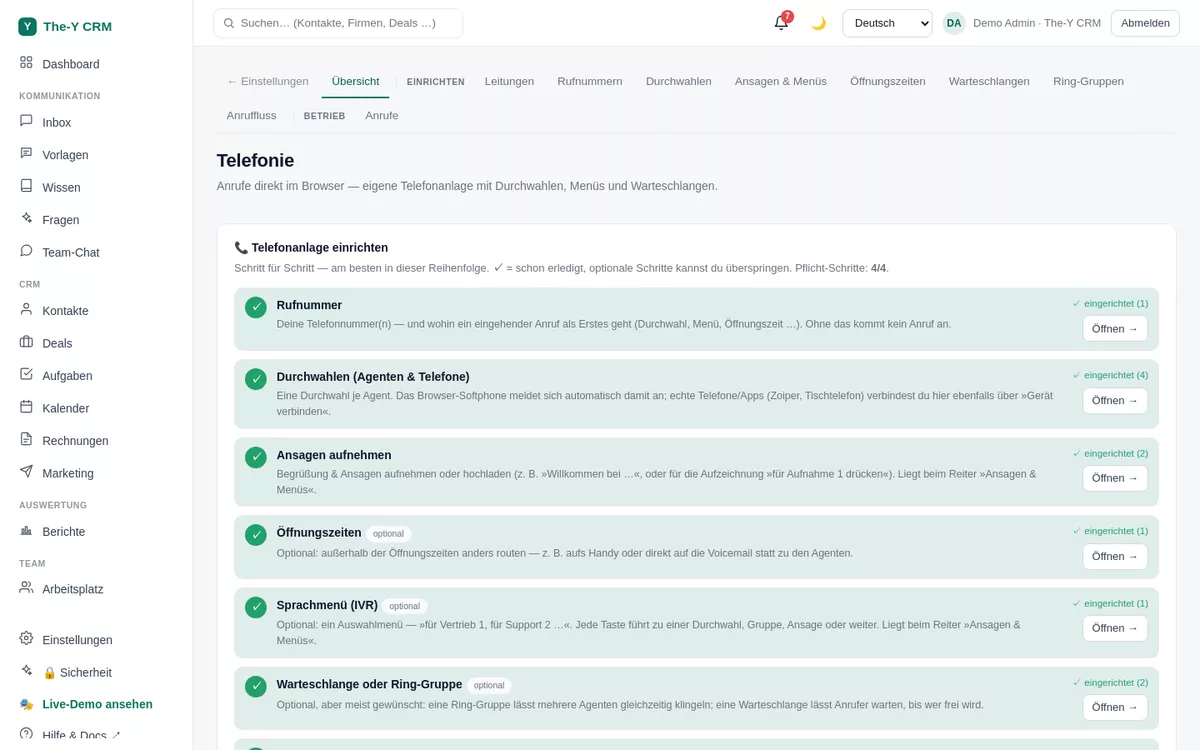1200x750 pixels.
Task: Click green checkmark beside Durchwahlen
Action: tap(256, 379)
